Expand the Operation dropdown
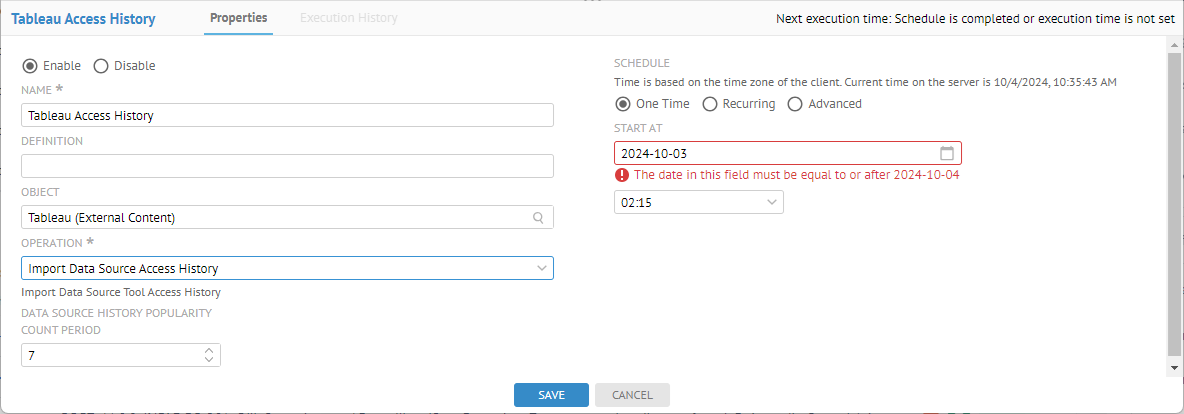1184x414 pixels. [541, 268]
